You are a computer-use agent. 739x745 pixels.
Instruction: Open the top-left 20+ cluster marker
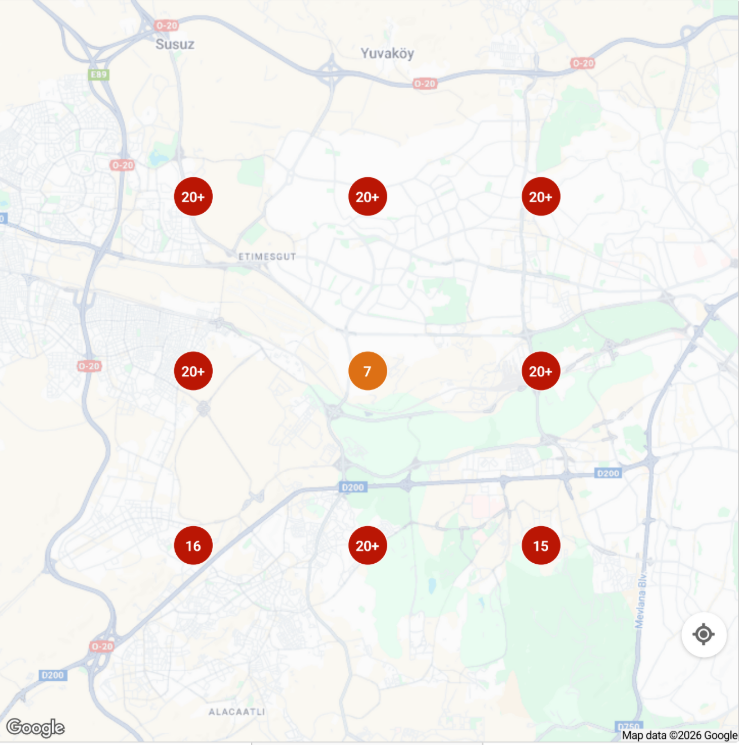193,197
